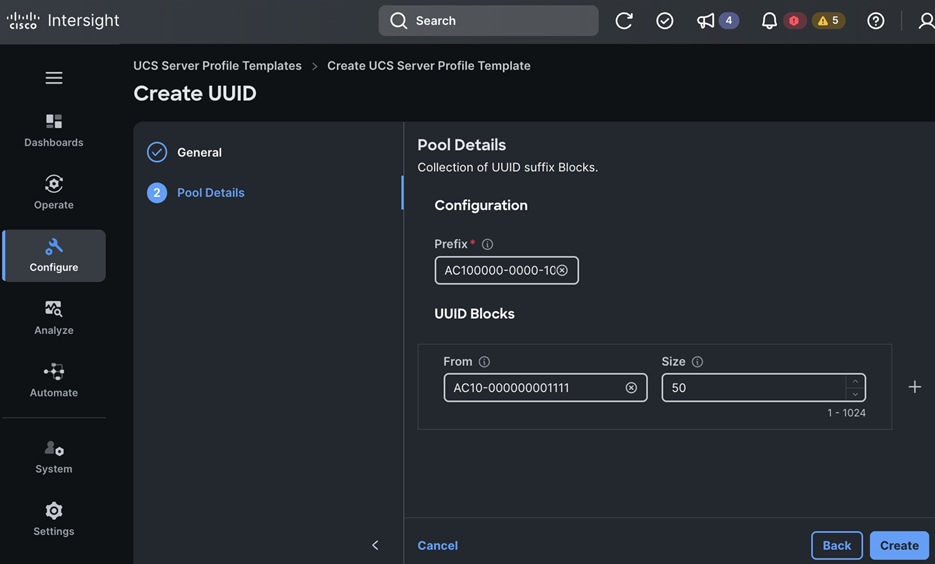Click Cancel to abort UUID creation
This screenshot has width=935, height=564.
(438, 546)
